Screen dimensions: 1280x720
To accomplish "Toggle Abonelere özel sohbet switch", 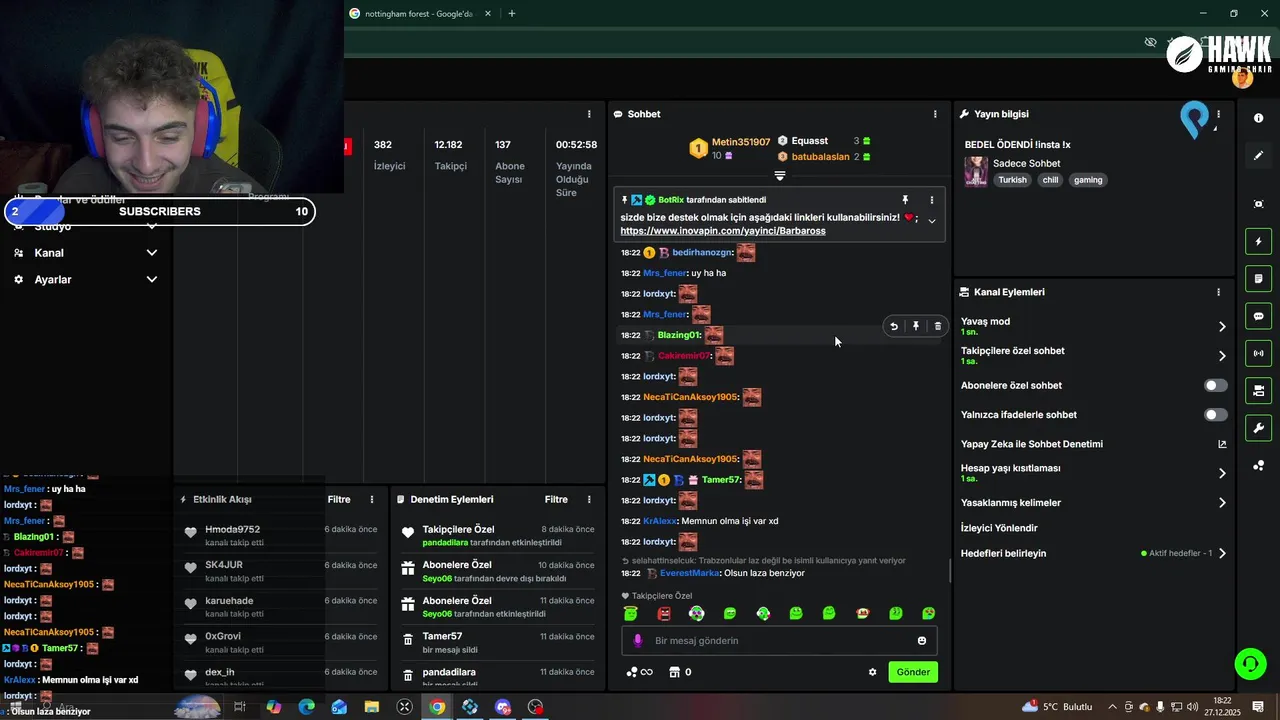I will point(1216,385).
